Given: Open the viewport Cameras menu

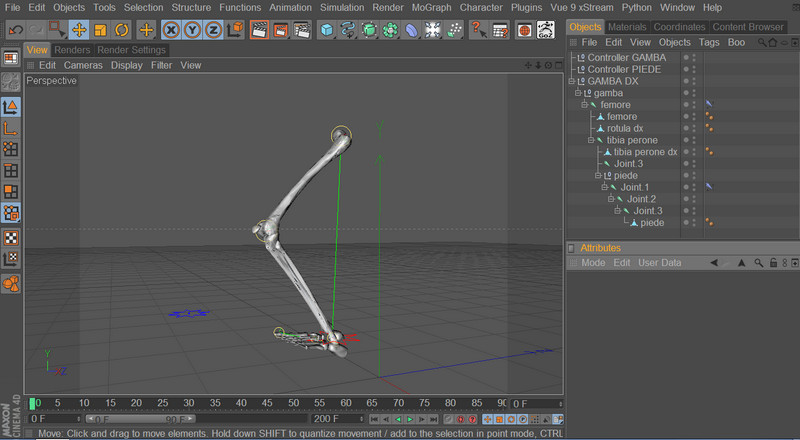Looking at the screenshot, I should tap(83, 65).
